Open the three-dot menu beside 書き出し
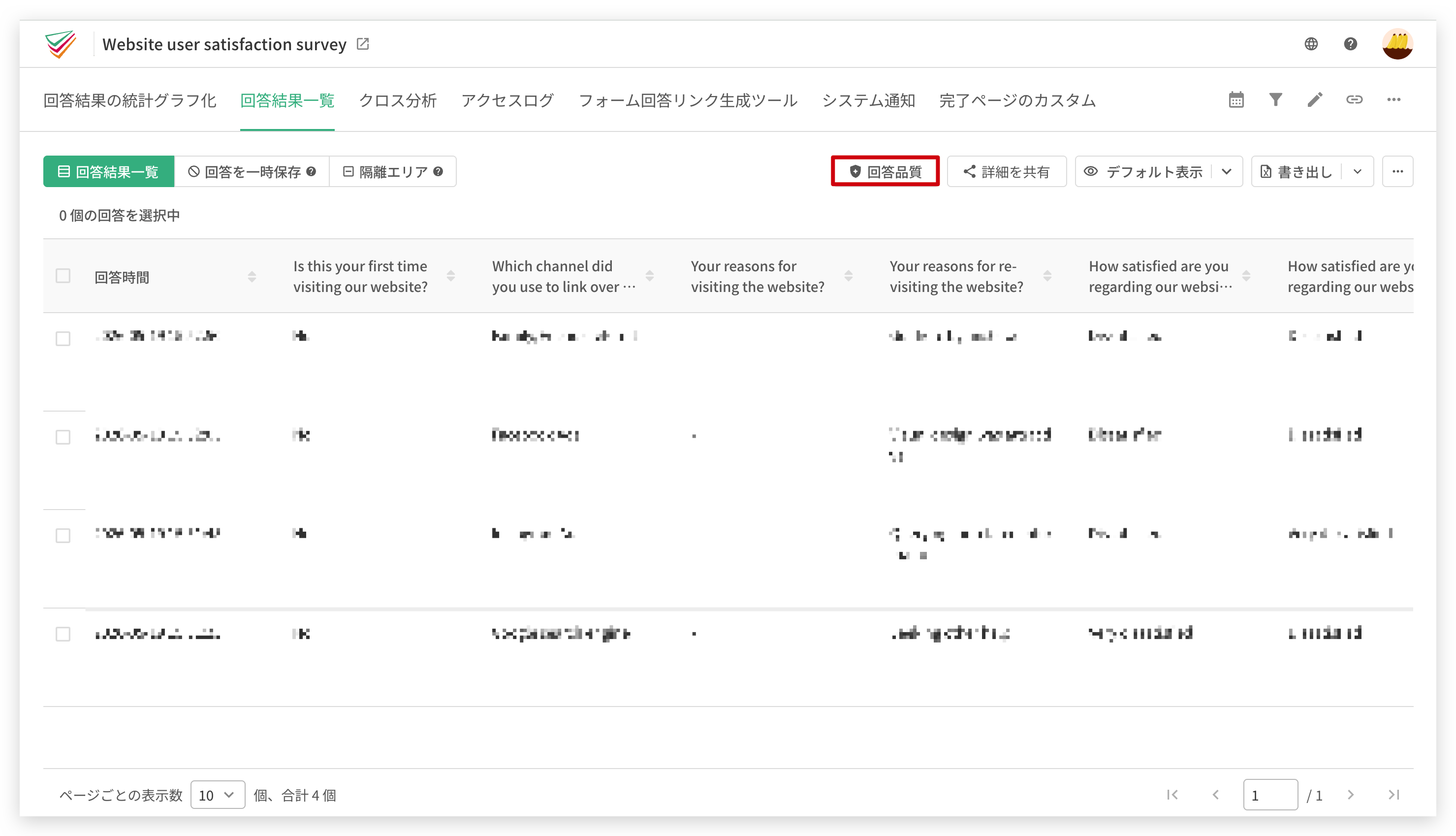 click(x=1397, y=172)
